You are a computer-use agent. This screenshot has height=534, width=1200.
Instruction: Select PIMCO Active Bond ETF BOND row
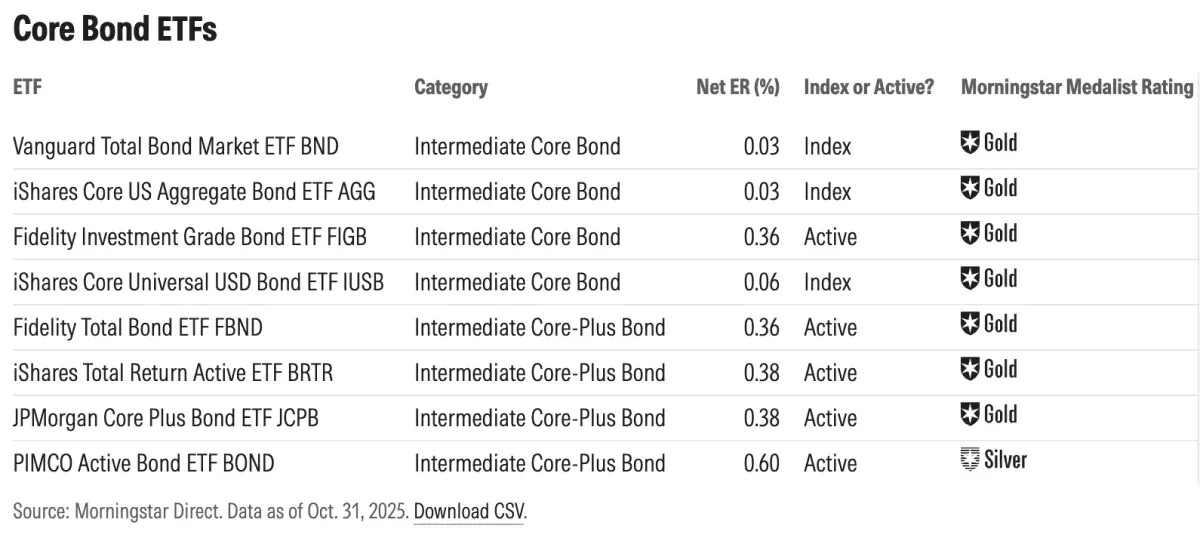pyautogui.click(x=143, y=463)
